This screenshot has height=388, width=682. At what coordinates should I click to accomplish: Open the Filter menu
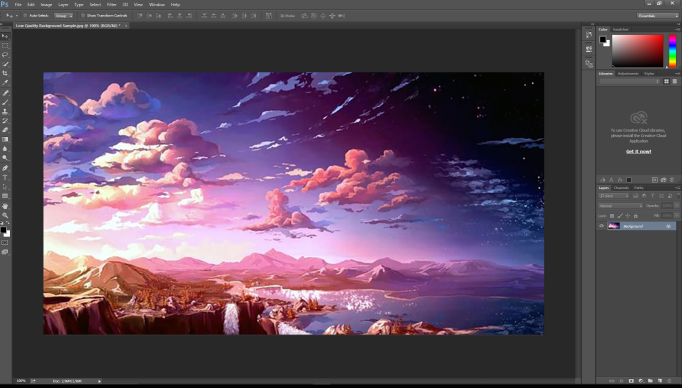[x=112, y=4]
